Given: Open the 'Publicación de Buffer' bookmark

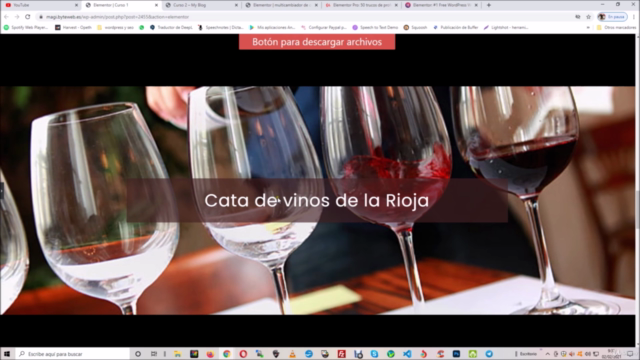Looking at the screenshot, I should point(456,27).
